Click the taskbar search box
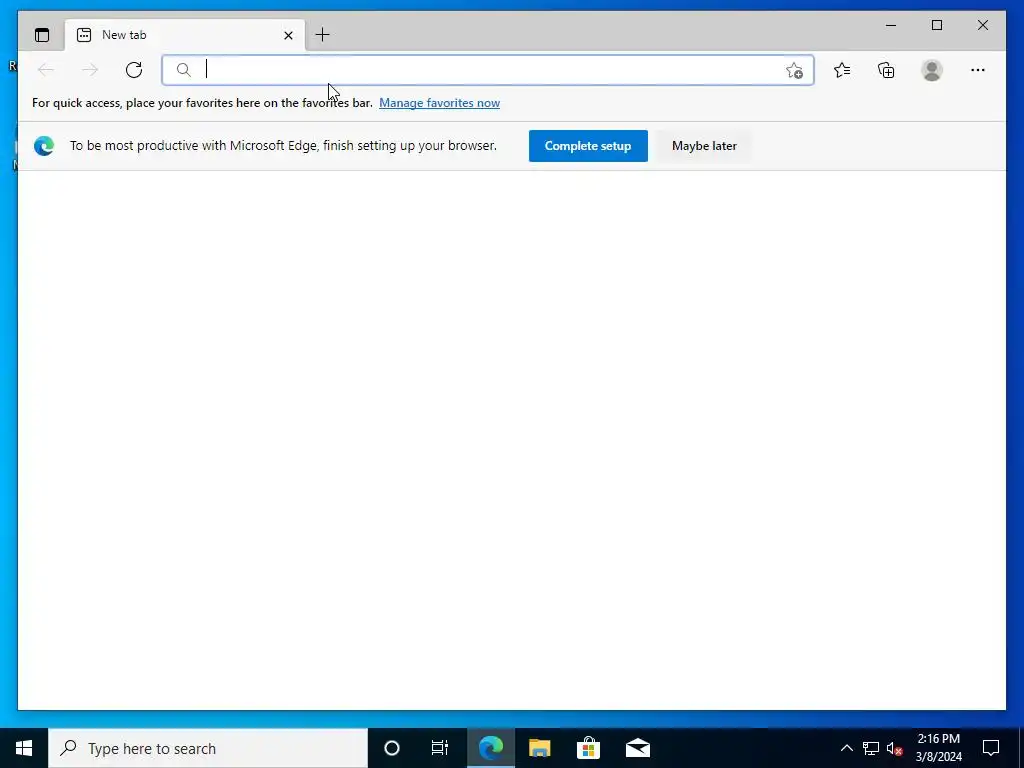The image size is (1024, 768). (208, 748)
